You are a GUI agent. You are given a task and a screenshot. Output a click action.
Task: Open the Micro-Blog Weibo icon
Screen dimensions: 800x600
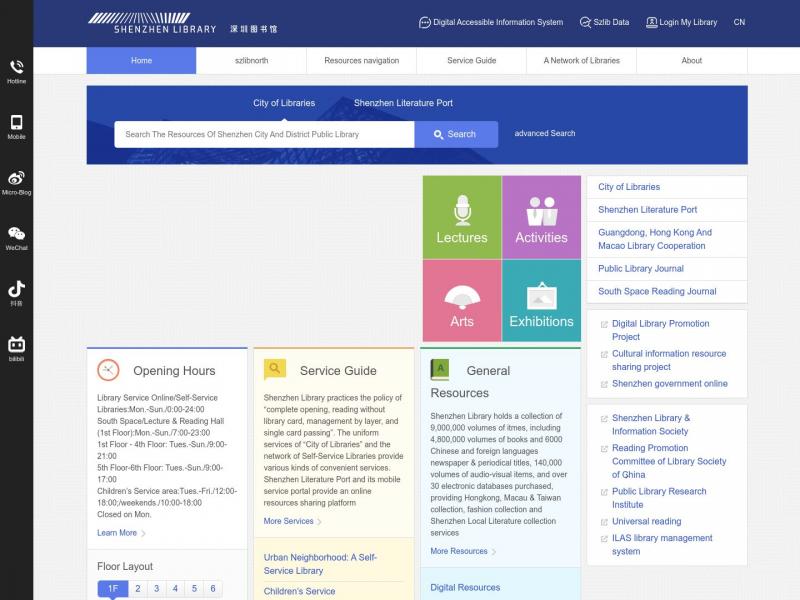click(16, 178)
